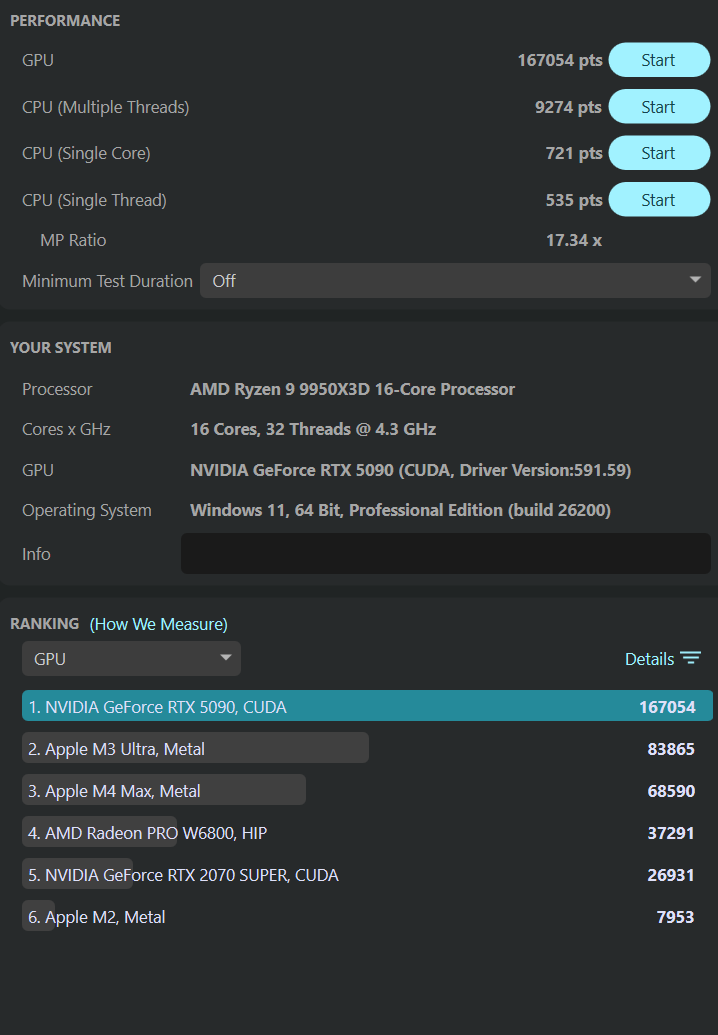Click the 167054 pts GPU score
This screenshot has width=718, height=1035.
click(560, 60)
